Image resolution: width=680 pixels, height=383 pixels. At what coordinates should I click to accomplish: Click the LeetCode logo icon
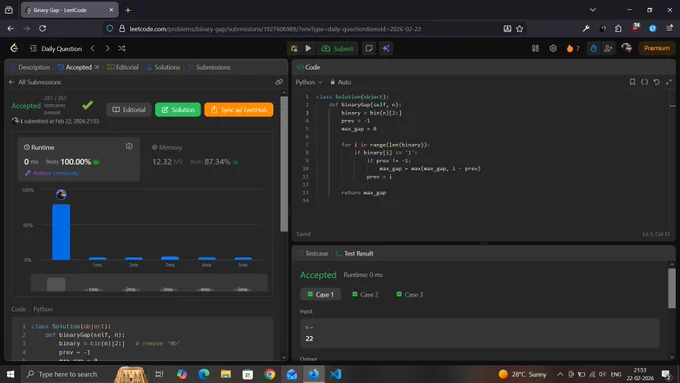(14, 48)
